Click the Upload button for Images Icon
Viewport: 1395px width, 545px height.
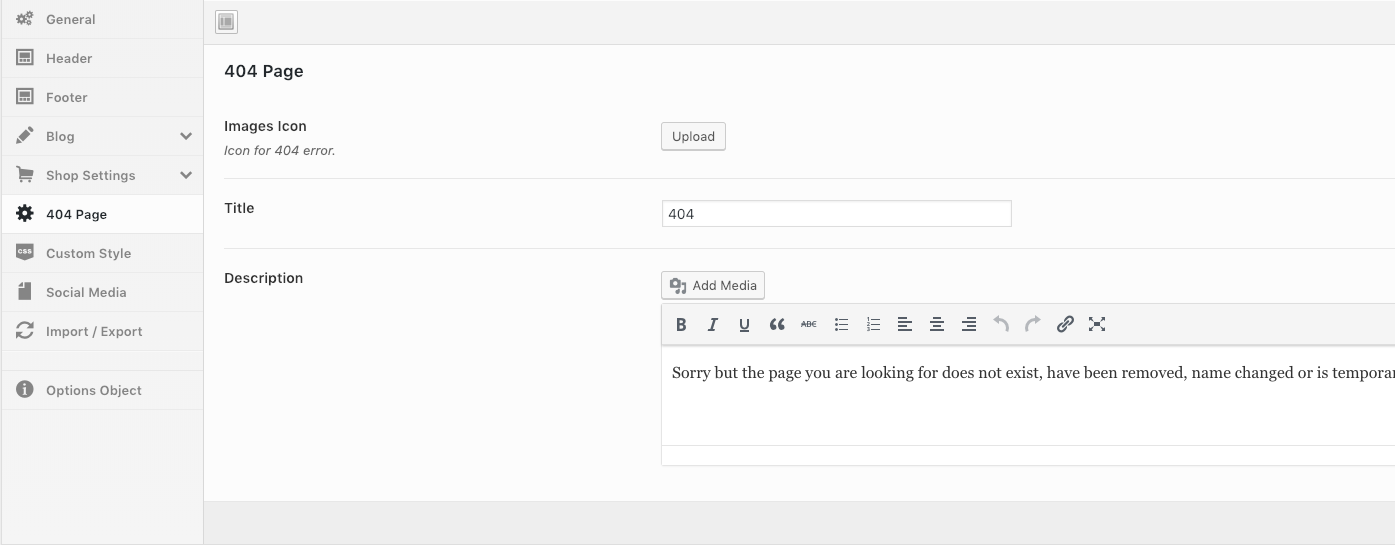coord(693,137)
